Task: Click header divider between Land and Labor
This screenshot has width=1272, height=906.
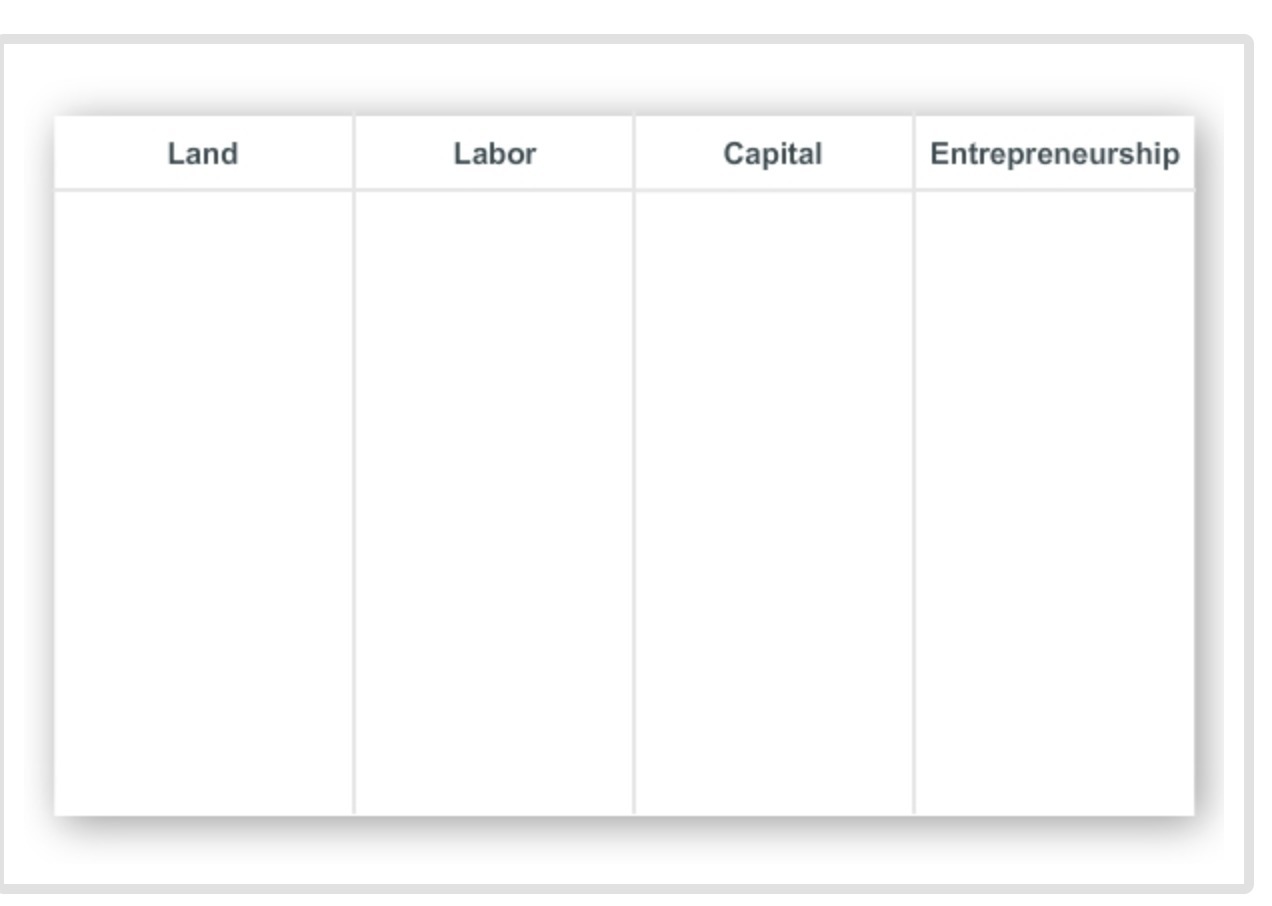Action: tap(354, 152)
